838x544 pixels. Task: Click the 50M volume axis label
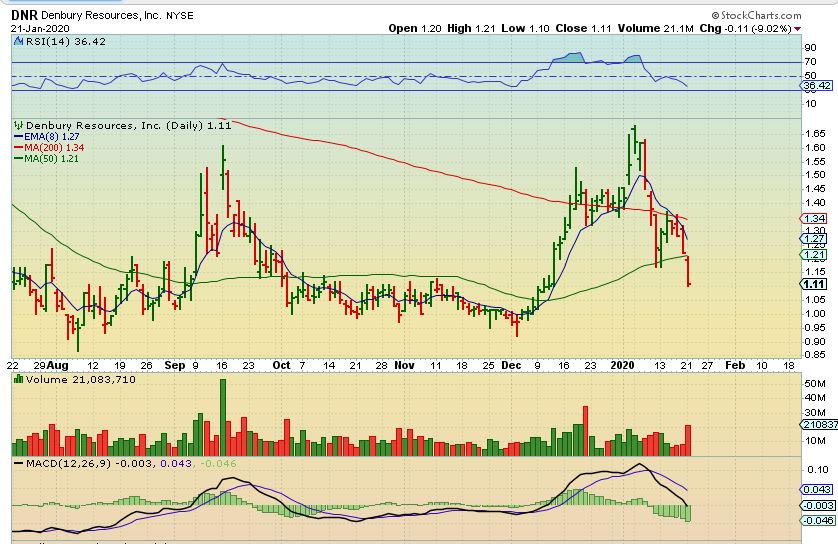point(815,384)
